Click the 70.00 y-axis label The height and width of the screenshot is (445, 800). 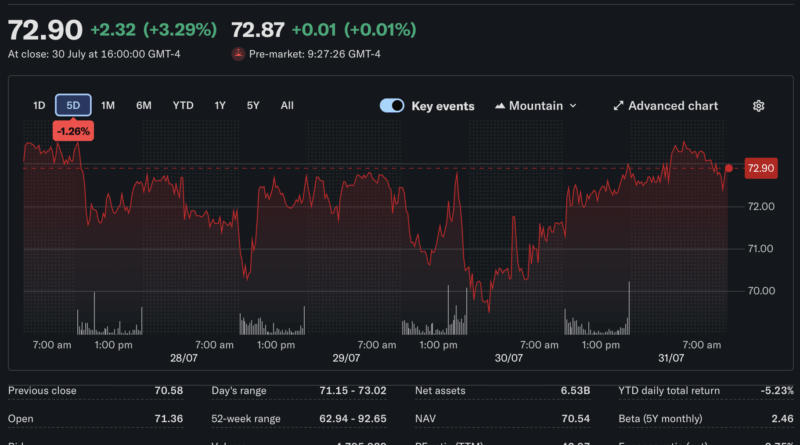coord(761,291)
